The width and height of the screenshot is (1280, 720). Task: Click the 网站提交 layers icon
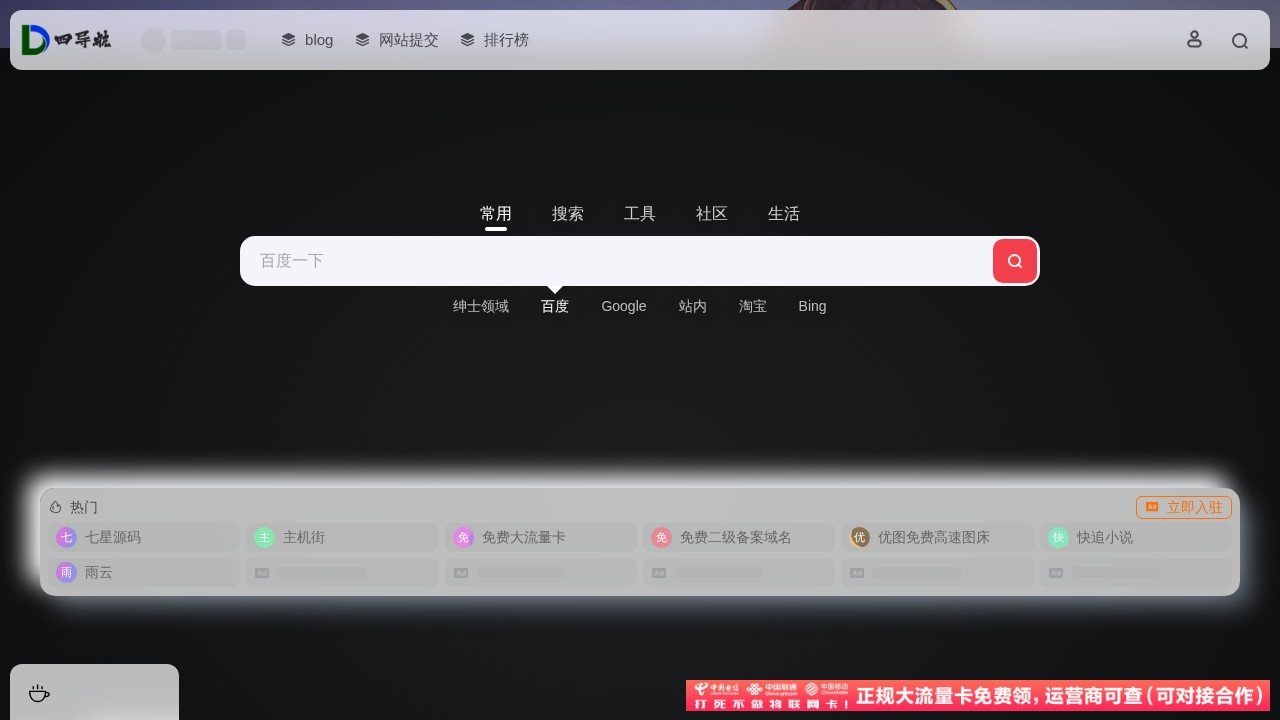[362, 40]
